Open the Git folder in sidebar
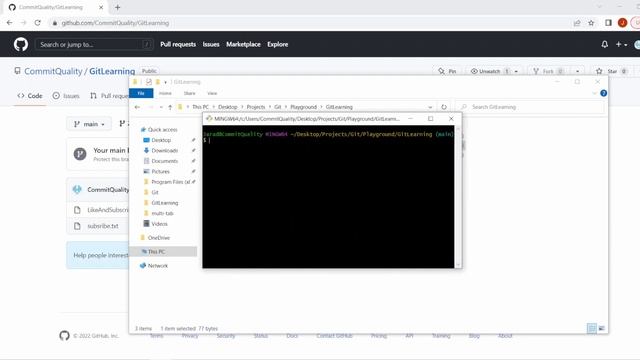Image resolution: width=640 pixels, height=360 pixels. pyautogui.click(x=155, y=192)
